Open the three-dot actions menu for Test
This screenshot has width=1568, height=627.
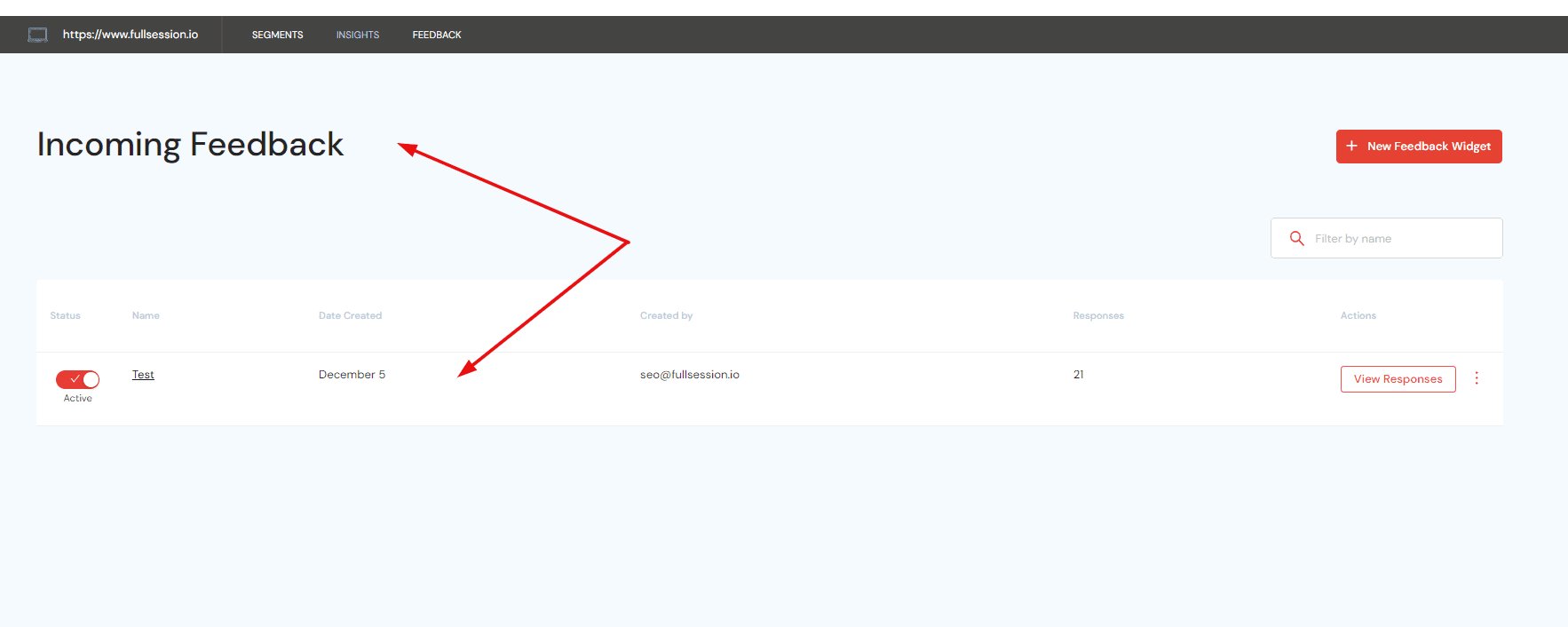(x=1477, y=378)
